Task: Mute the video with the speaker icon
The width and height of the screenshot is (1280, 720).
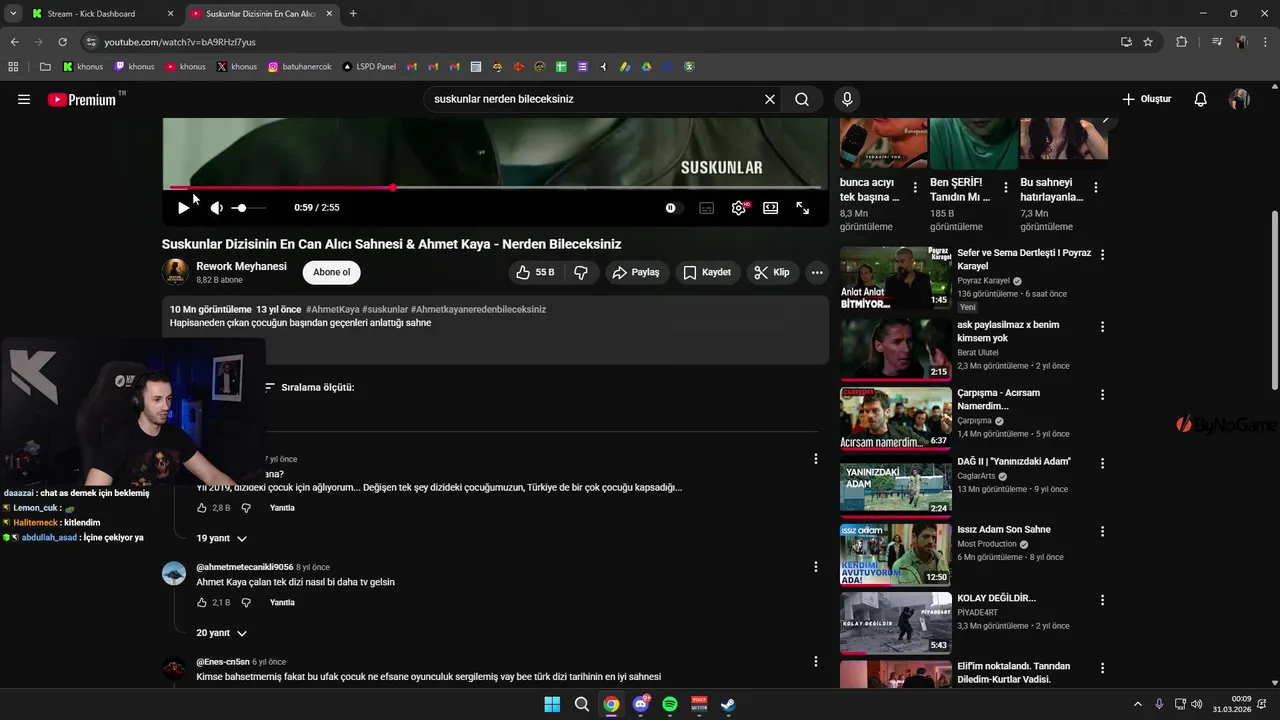Action: coord(216,208)
